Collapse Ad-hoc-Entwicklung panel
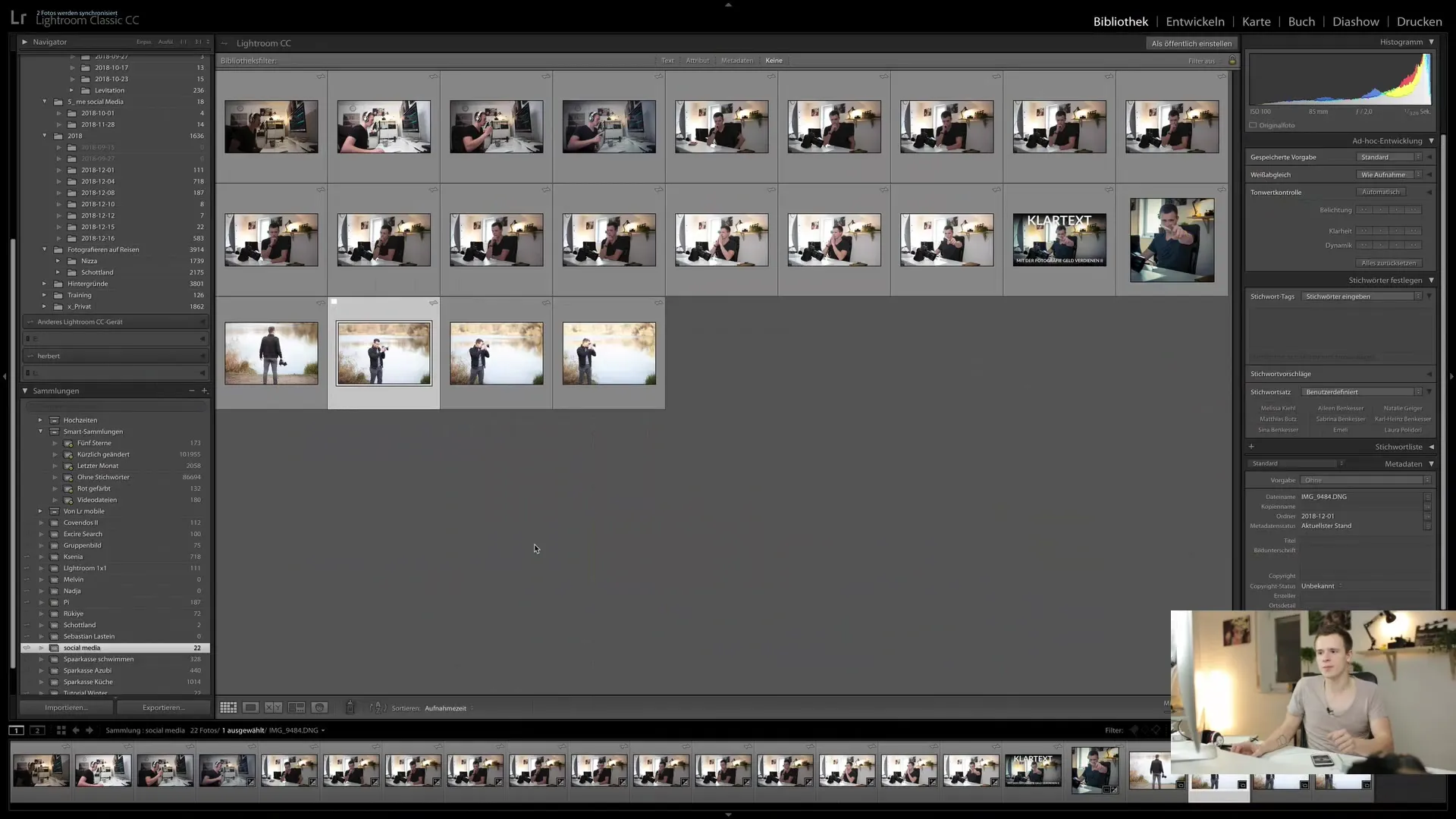 (x=1431, y=141)
